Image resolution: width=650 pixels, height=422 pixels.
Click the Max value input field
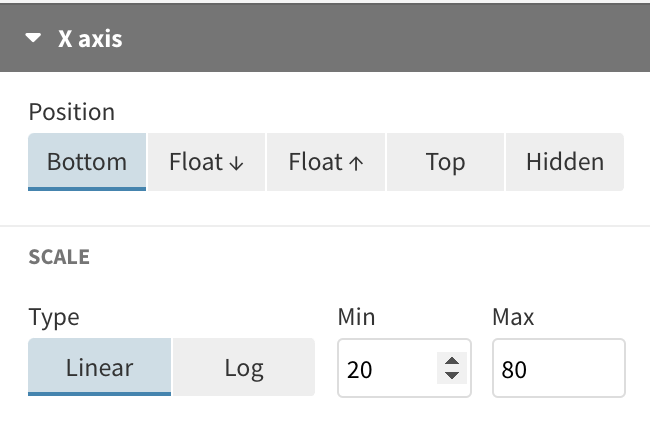tap(558, 369)
